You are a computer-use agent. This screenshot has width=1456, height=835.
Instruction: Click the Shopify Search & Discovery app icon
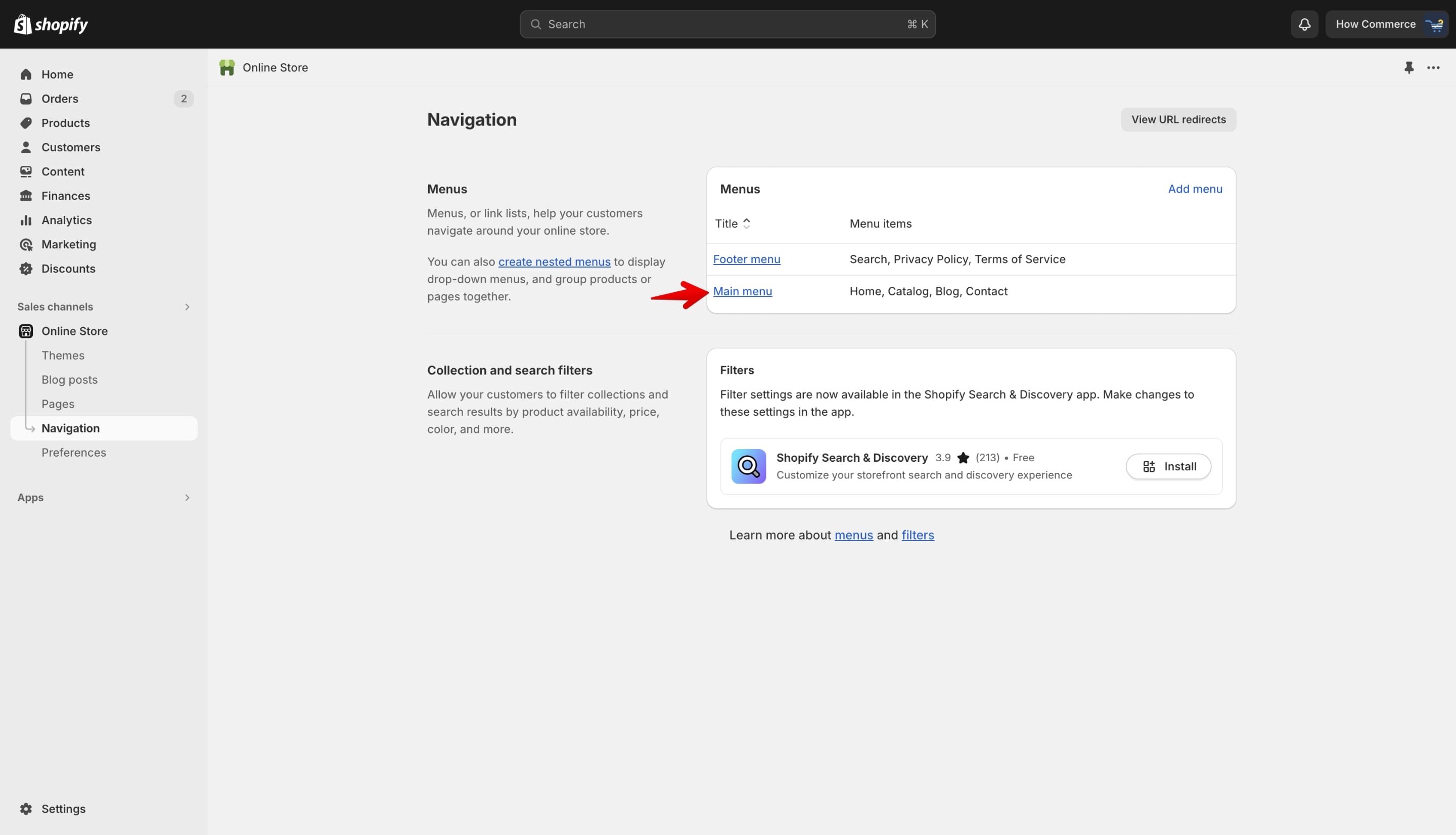pos(748,466)
